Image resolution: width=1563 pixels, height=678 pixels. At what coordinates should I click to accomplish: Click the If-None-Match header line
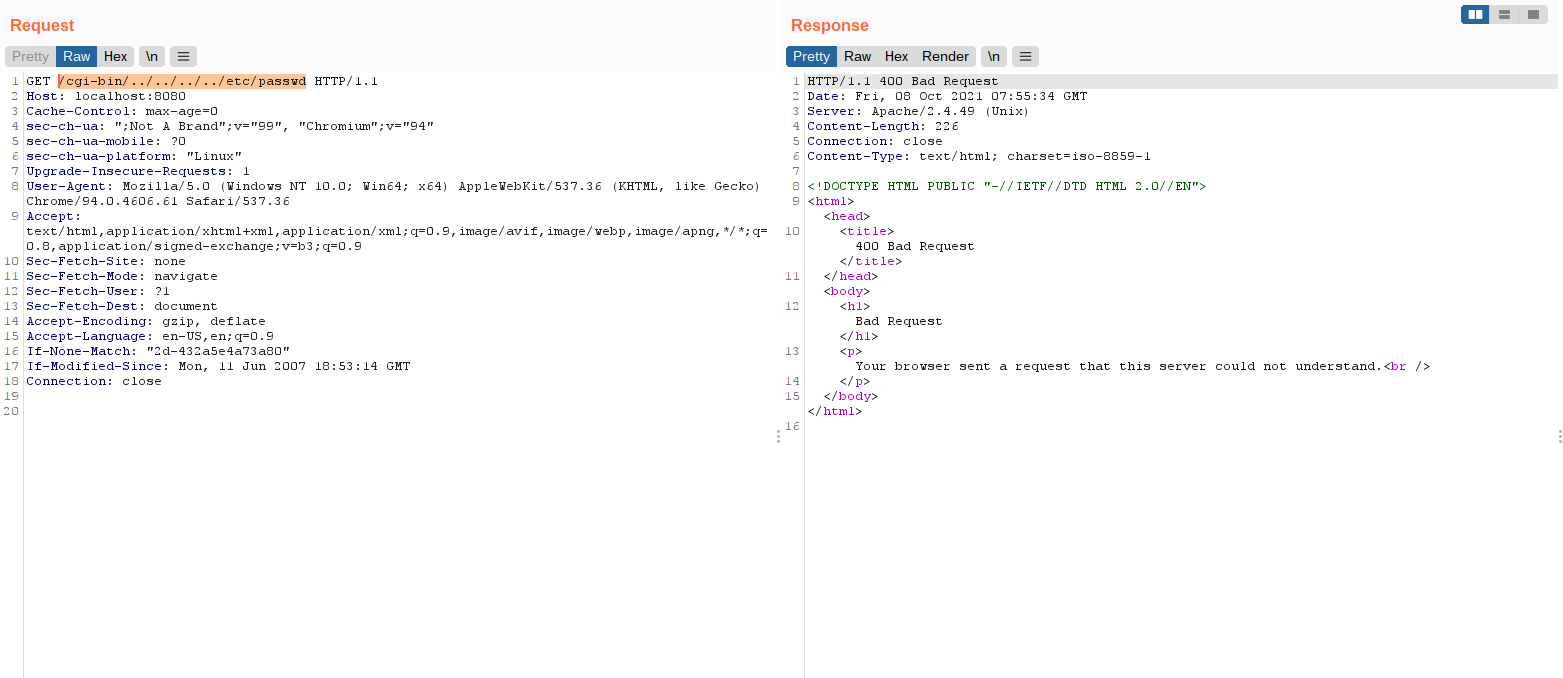coord(158,351)
